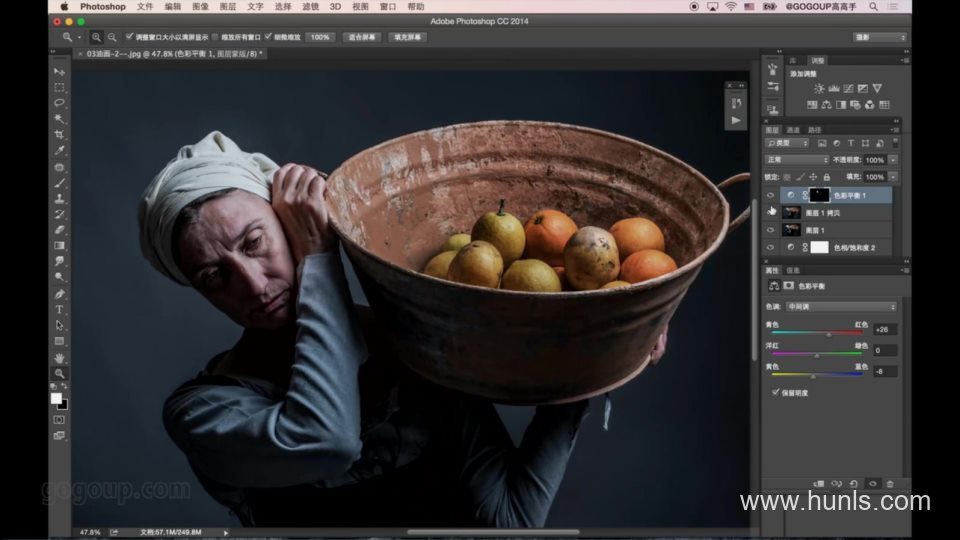Expand the status bar info arrow
This screenshot has width=960, height=540.
(x=226, y=533)
